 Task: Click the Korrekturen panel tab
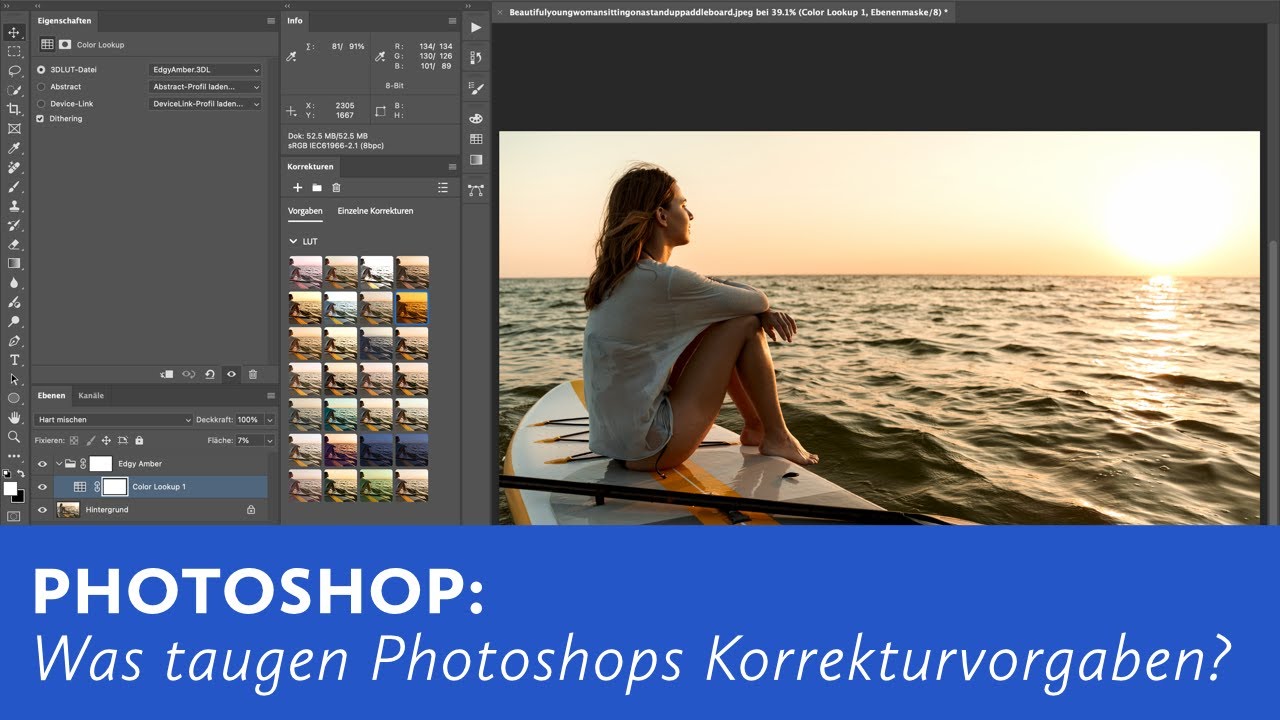(310, 166)
